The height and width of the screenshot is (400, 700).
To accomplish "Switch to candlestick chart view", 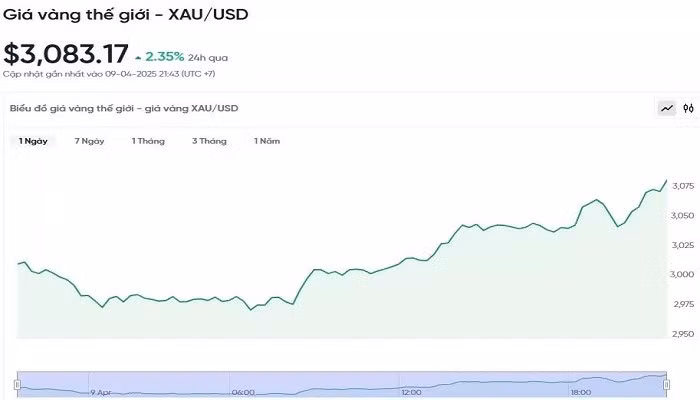I will click(x=688, y=108).
